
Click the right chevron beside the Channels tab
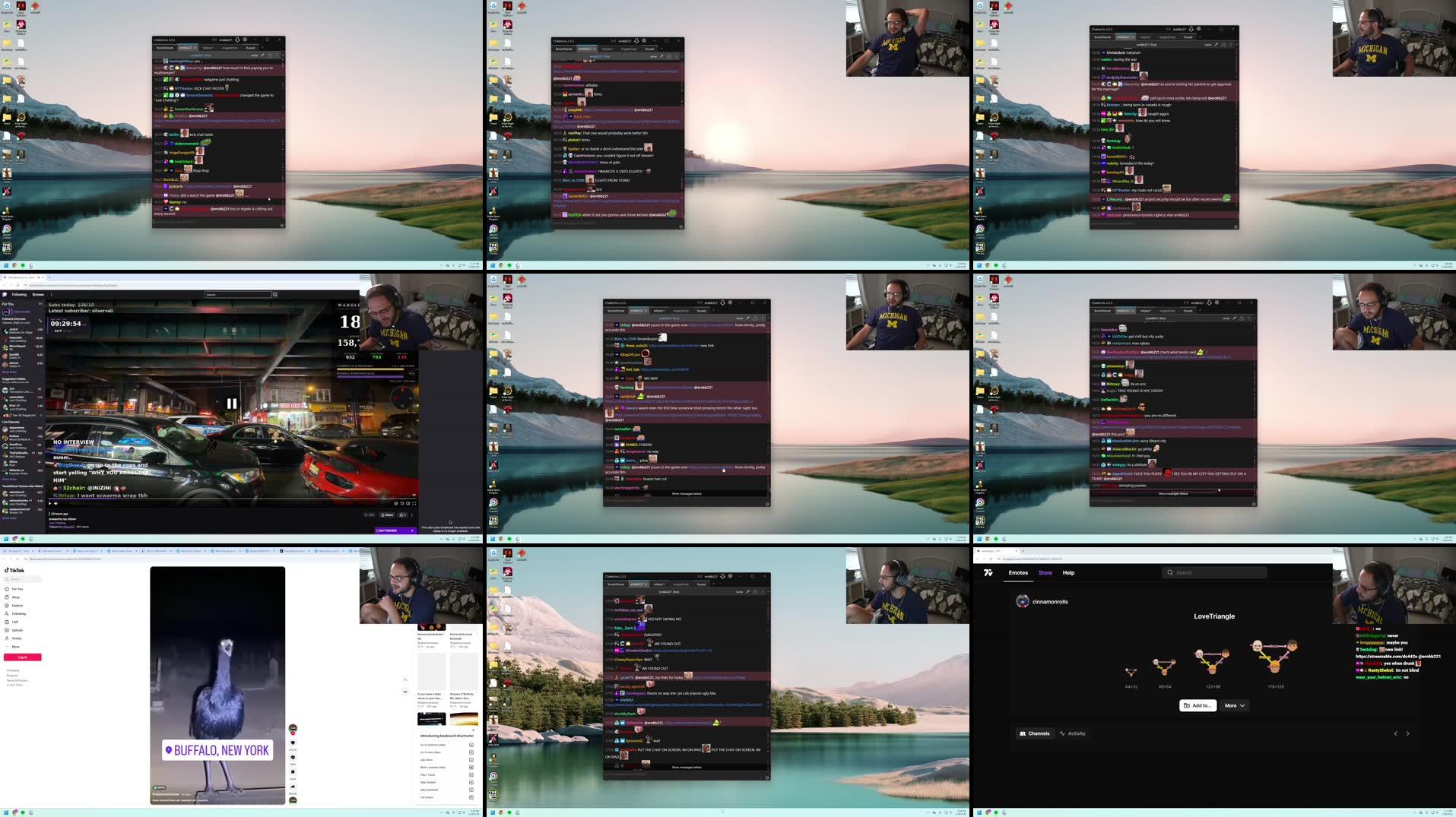tap(1409, 733)
